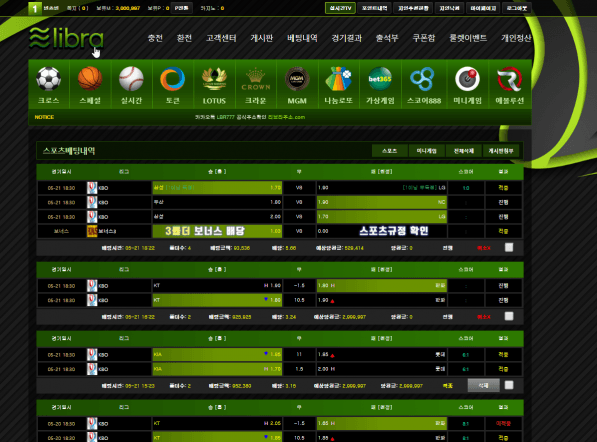The width and height of the screenshot is (597, 442).
Task: Click the libra logo
Action: click(x=66, y=38)
